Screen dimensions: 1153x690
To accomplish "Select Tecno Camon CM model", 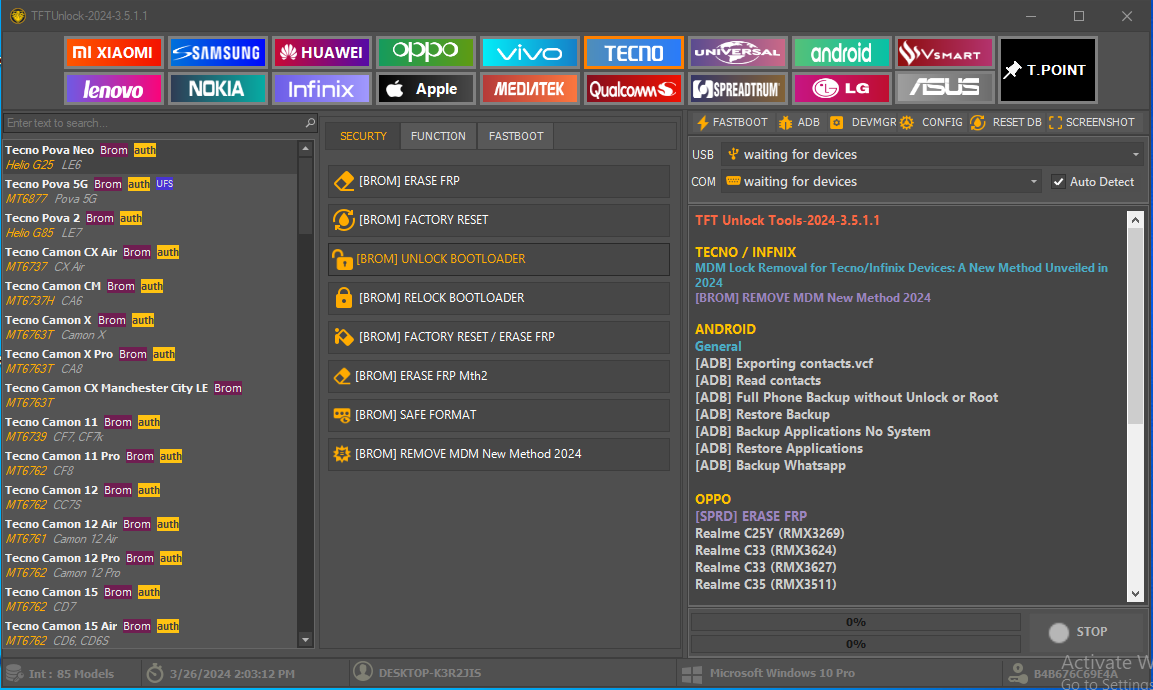I will coord(150,293).
